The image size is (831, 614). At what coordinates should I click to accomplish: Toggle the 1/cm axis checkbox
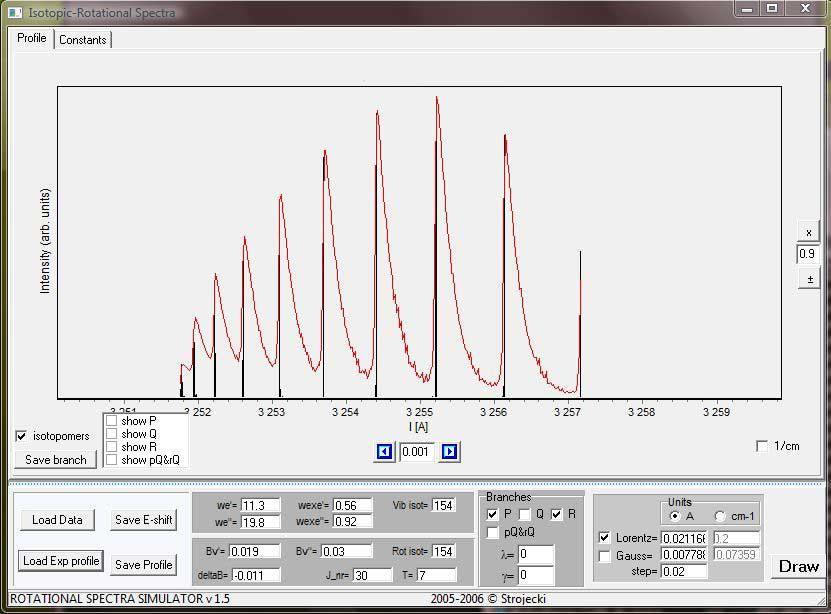tap(762, 446)
